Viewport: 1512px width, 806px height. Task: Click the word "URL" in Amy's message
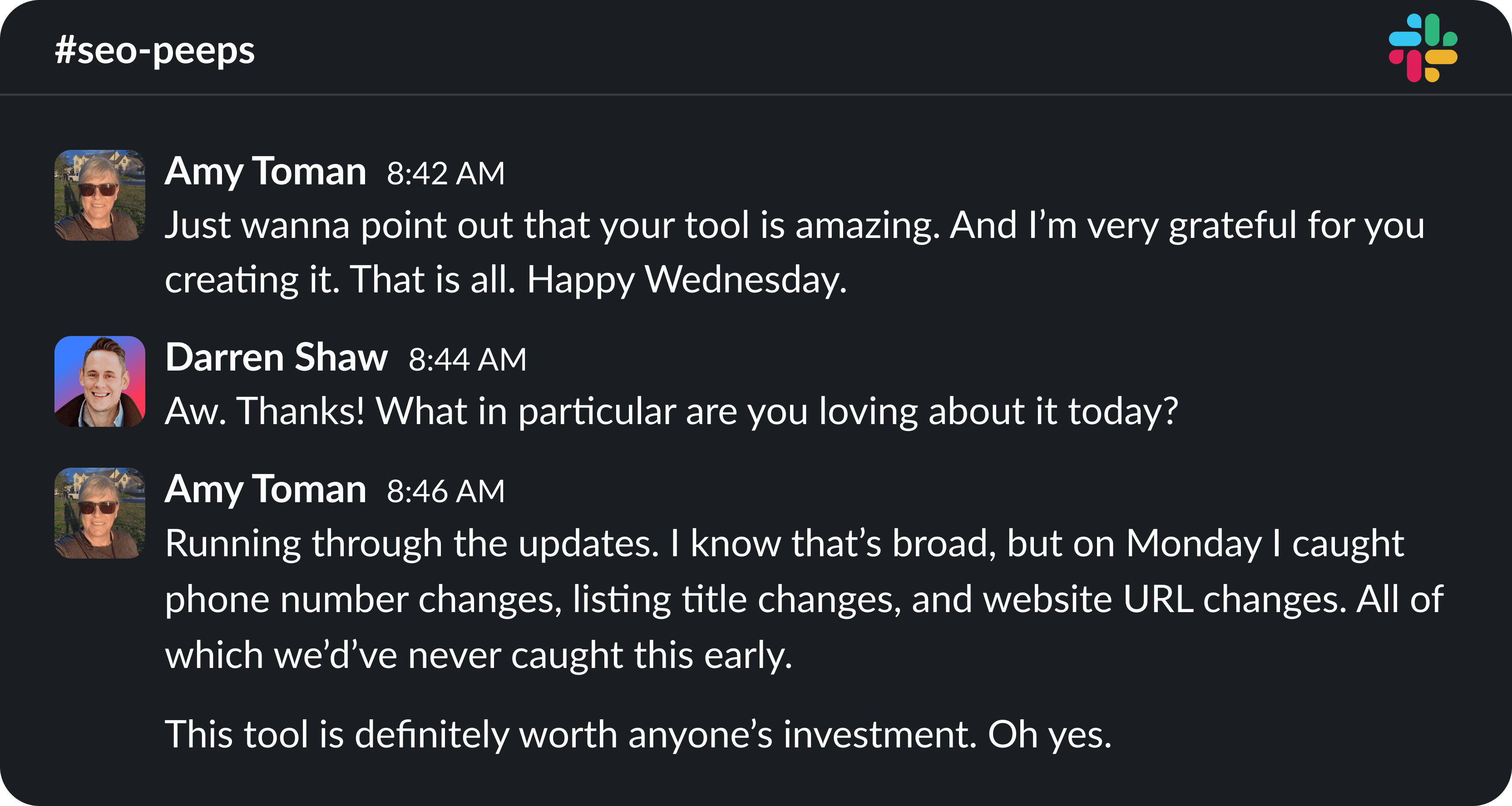(x=1157, y=599)
